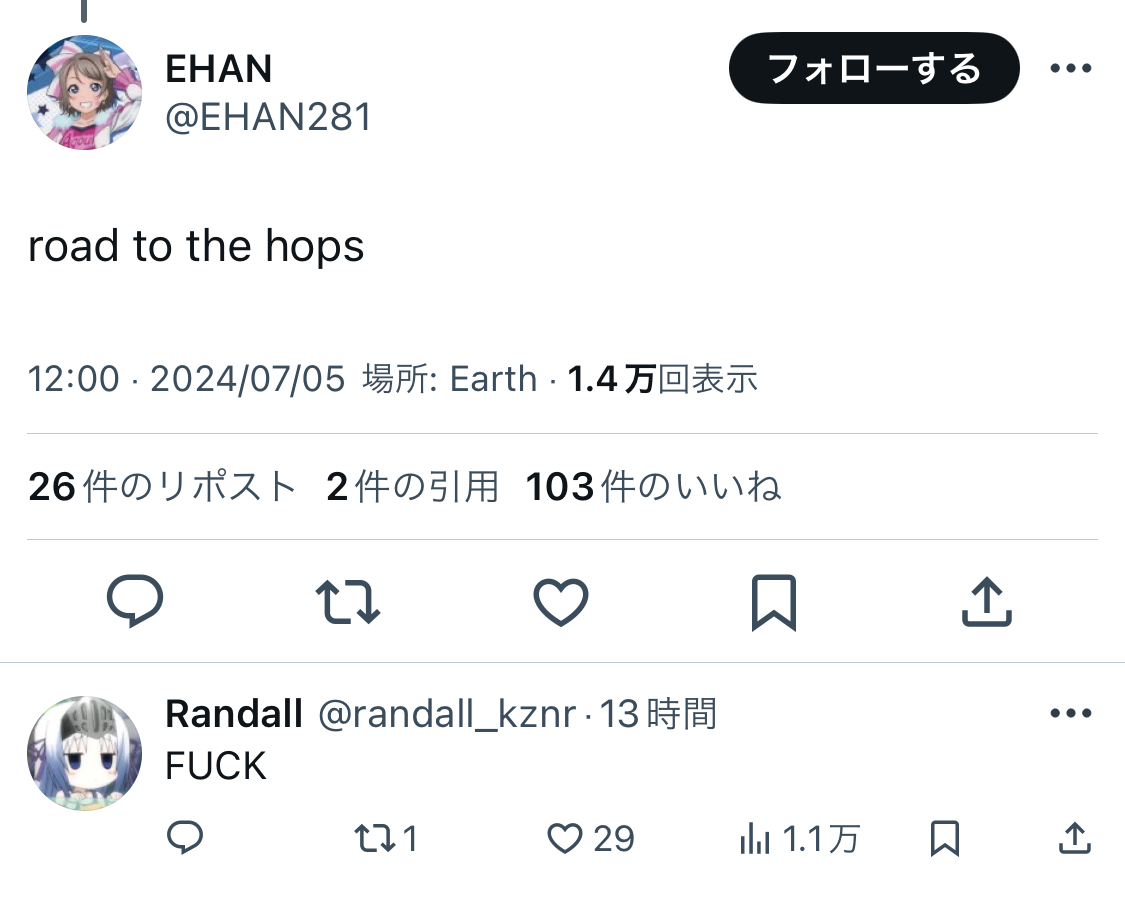The image size is (1125, 902).
Task: Reply to Randall's comment
Action: click(184, 838)
